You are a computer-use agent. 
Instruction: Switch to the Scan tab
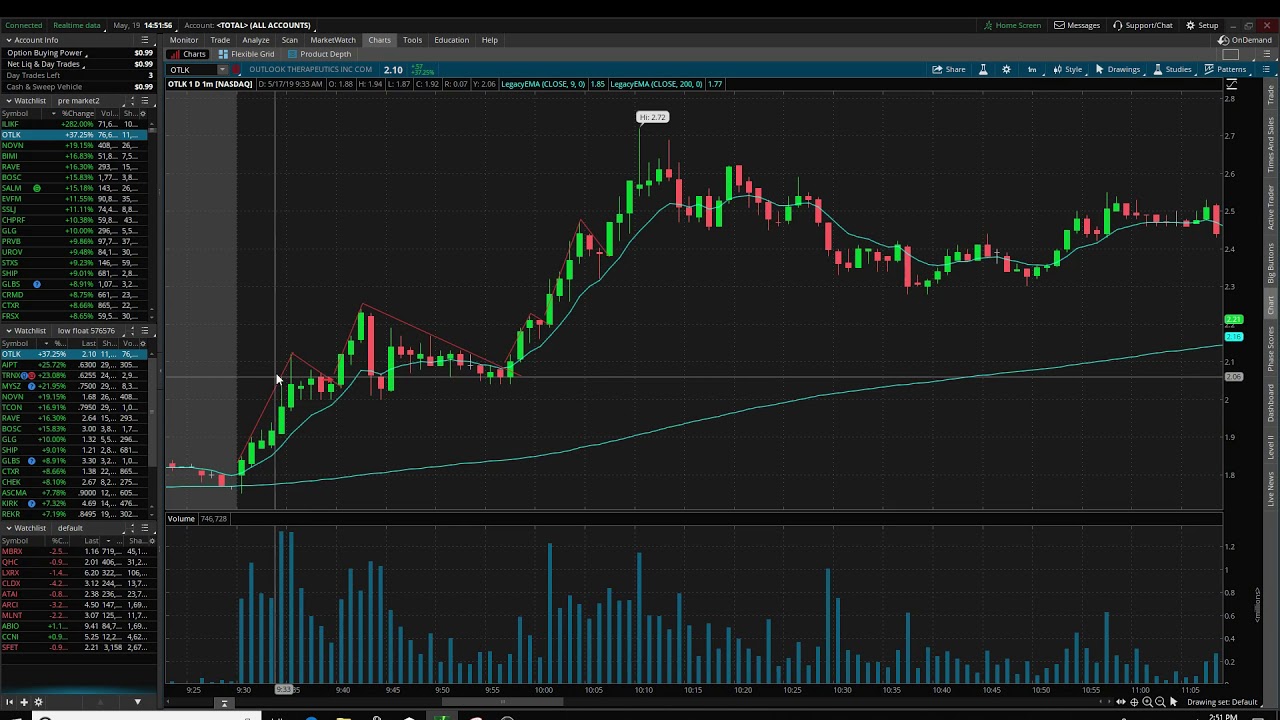click(290, 40)
